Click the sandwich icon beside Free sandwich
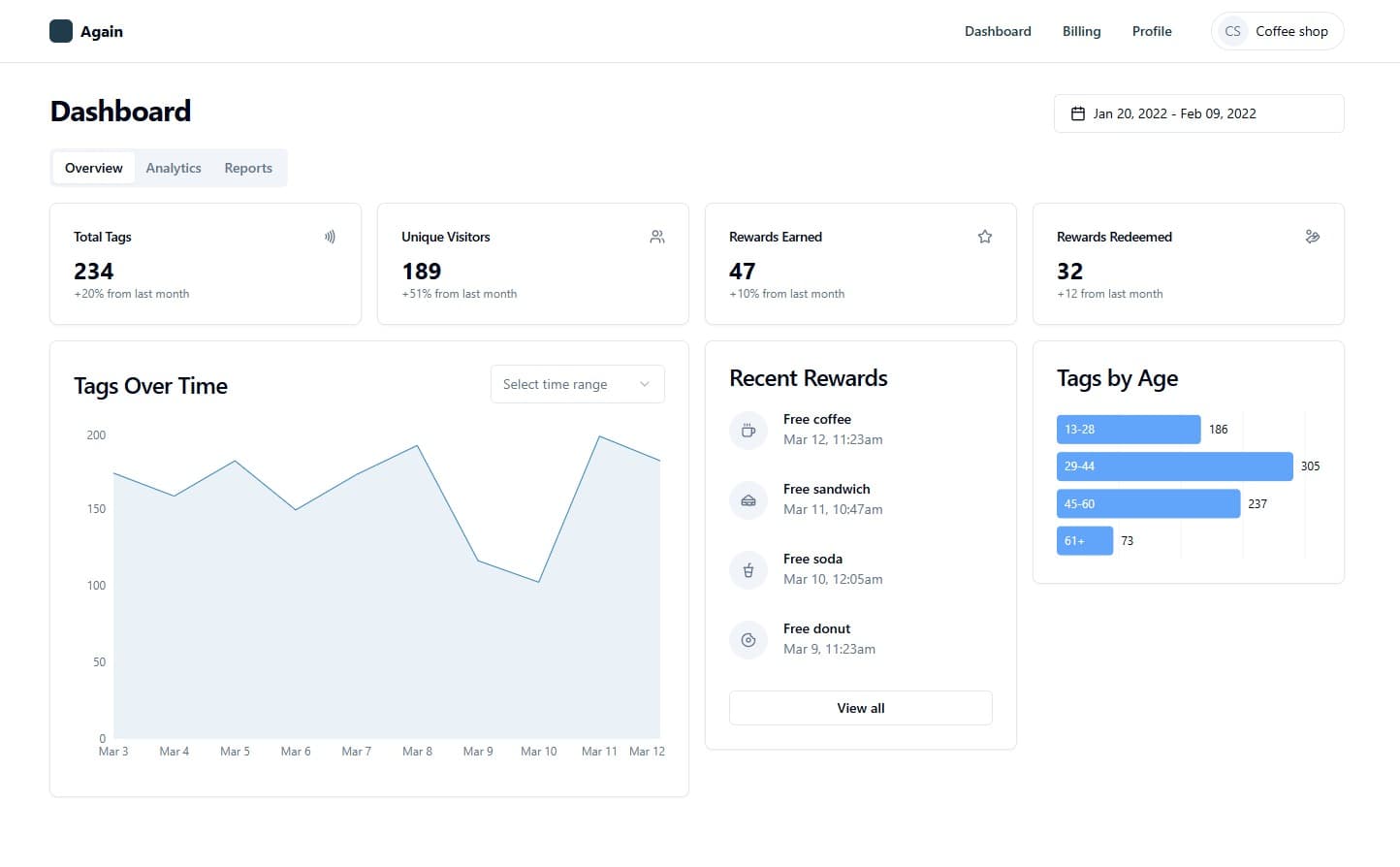Viewport: 1400px width, 867px height. [x=748, y=499]
